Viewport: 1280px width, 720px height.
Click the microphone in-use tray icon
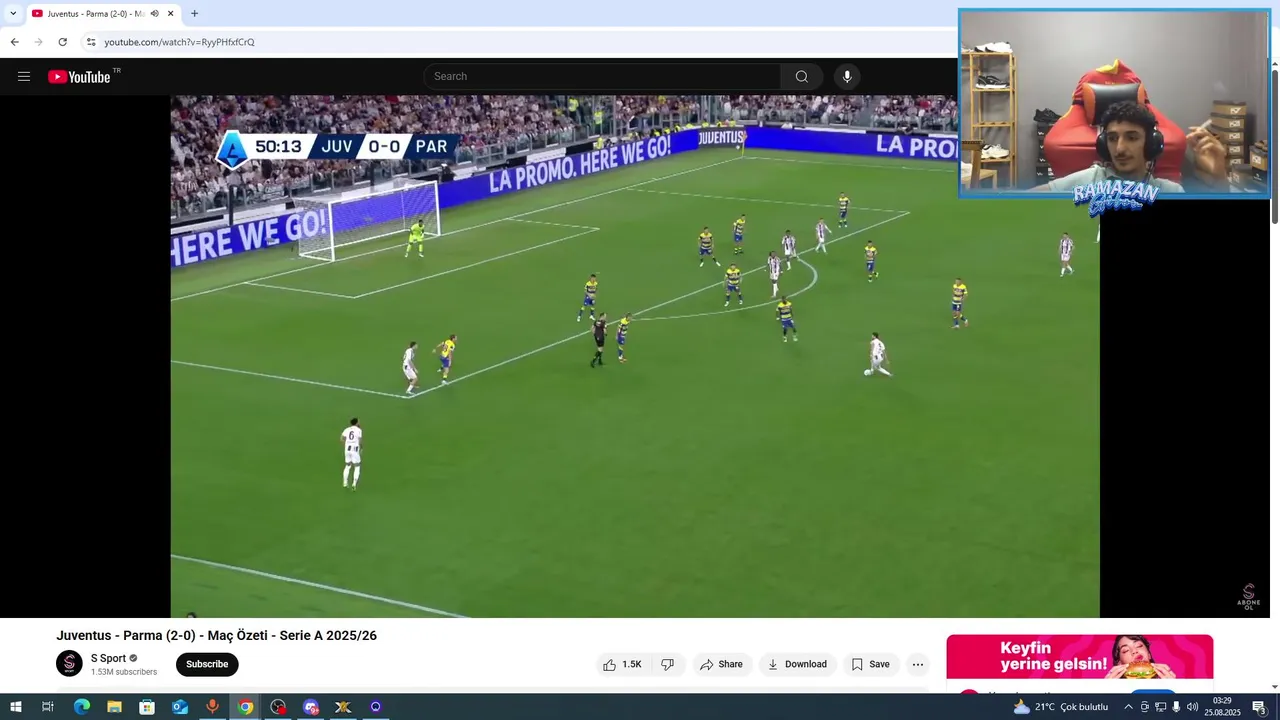pos(1176,707)
